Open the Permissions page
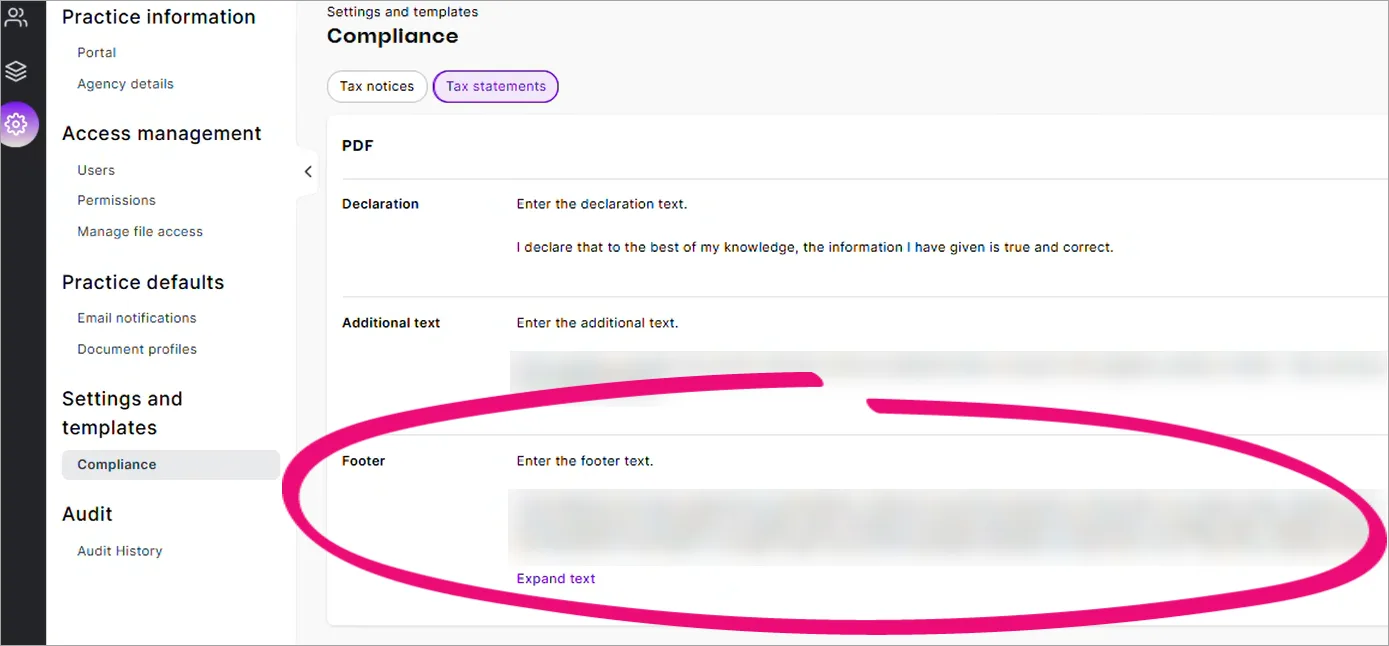The height and width of the screenshot is (646, 1389). point(116,200)
